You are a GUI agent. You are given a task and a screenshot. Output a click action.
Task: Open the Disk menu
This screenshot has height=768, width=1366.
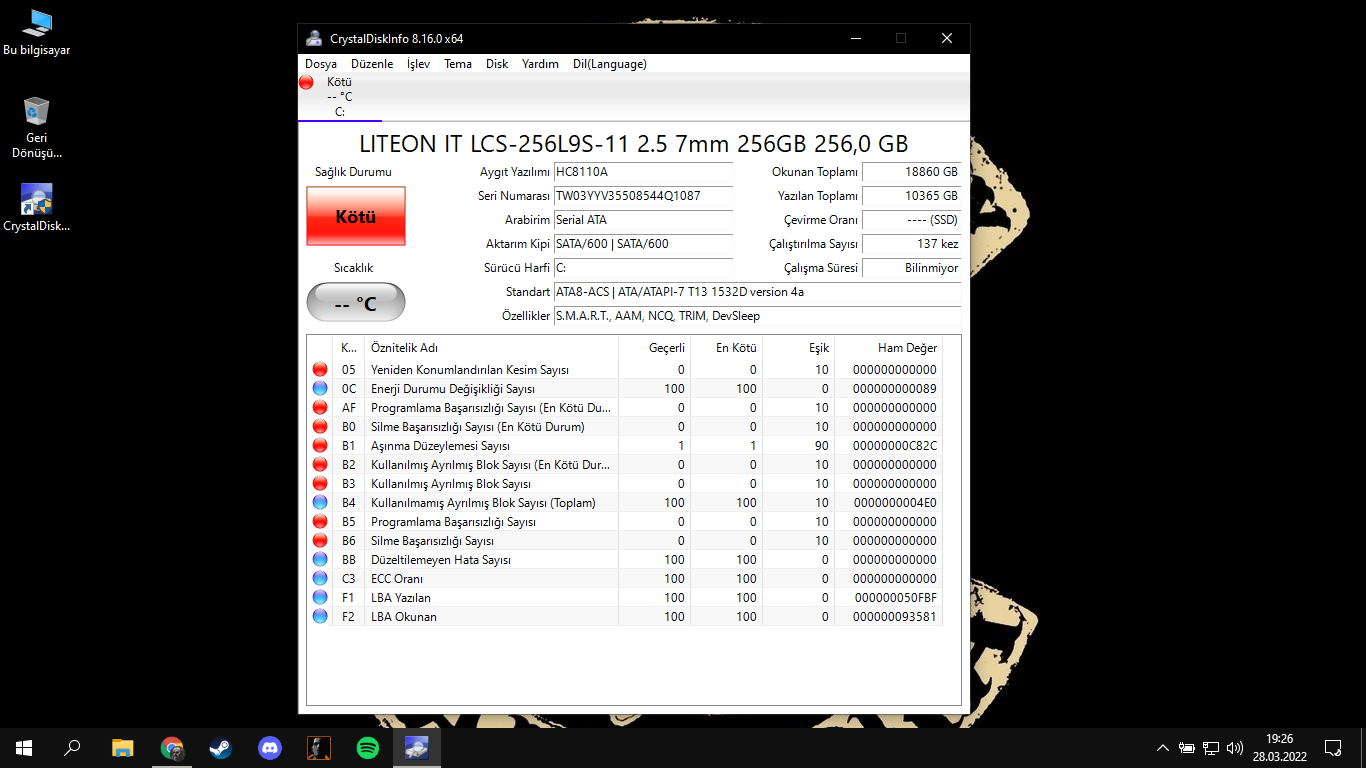click(497, 64)
